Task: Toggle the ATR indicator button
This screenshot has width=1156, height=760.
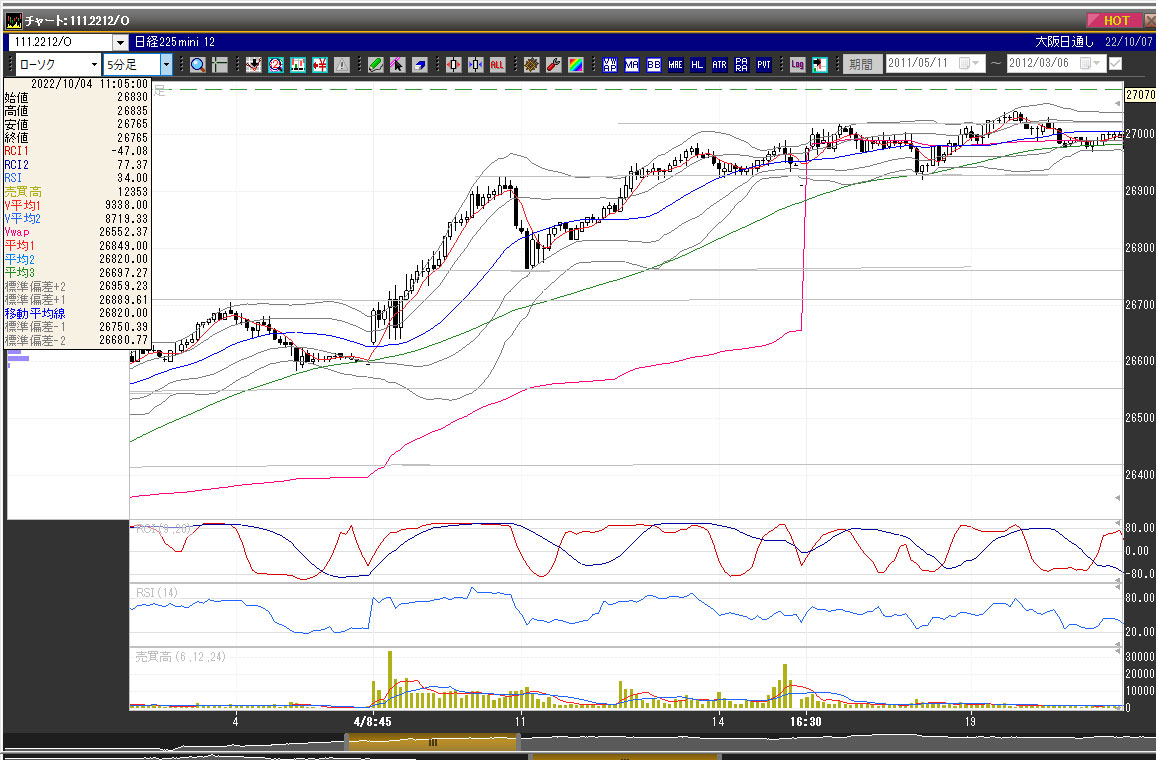Action: pos(720,65)
